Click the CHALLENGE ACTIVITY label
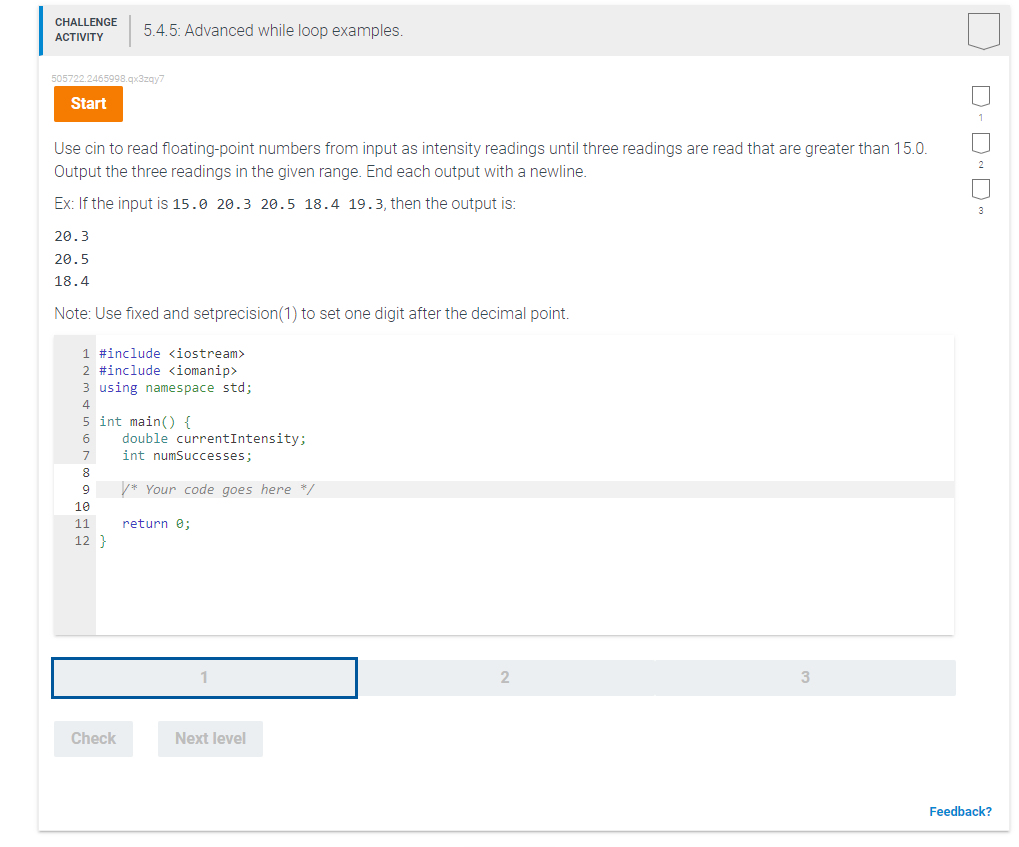Viewport: 1019px width, 847px height. (85, 29)
